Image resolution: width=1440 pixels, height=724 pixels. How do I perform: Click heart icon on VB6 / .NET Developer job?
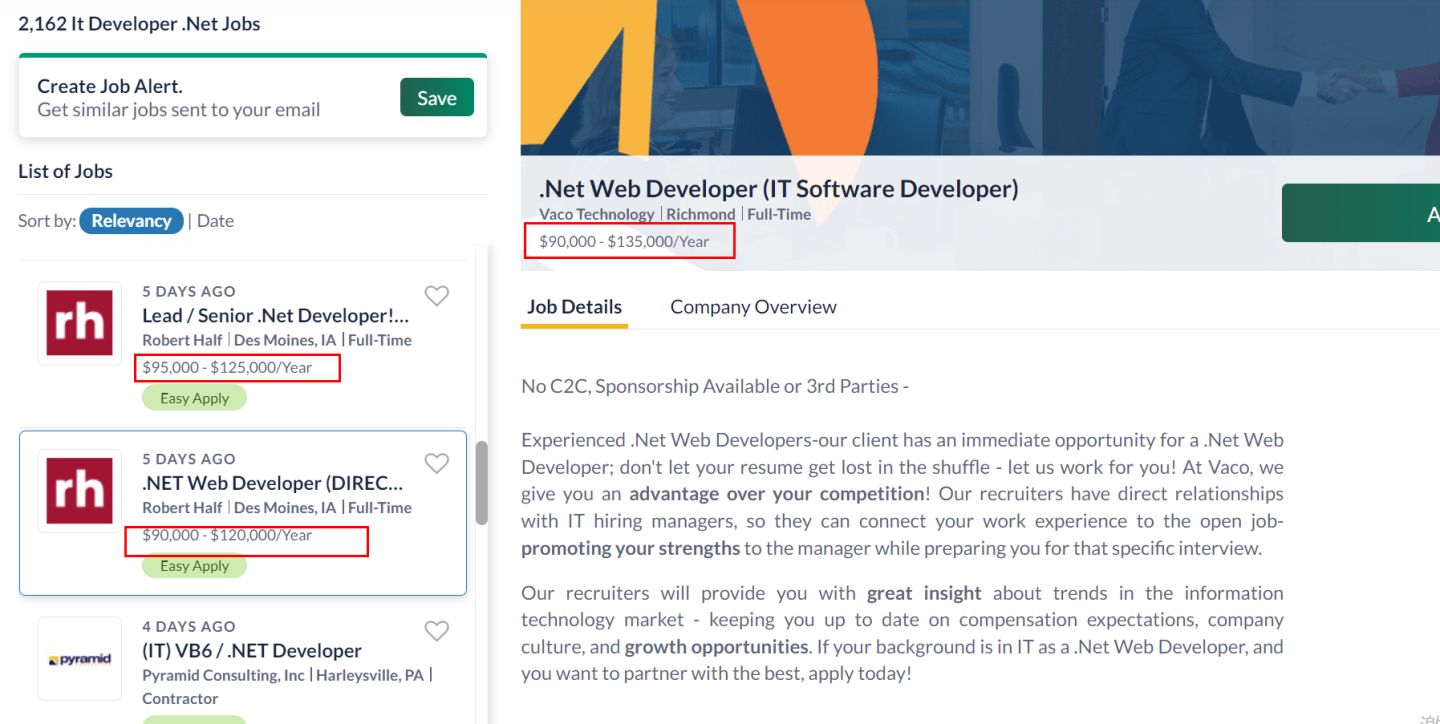(436, 631)
